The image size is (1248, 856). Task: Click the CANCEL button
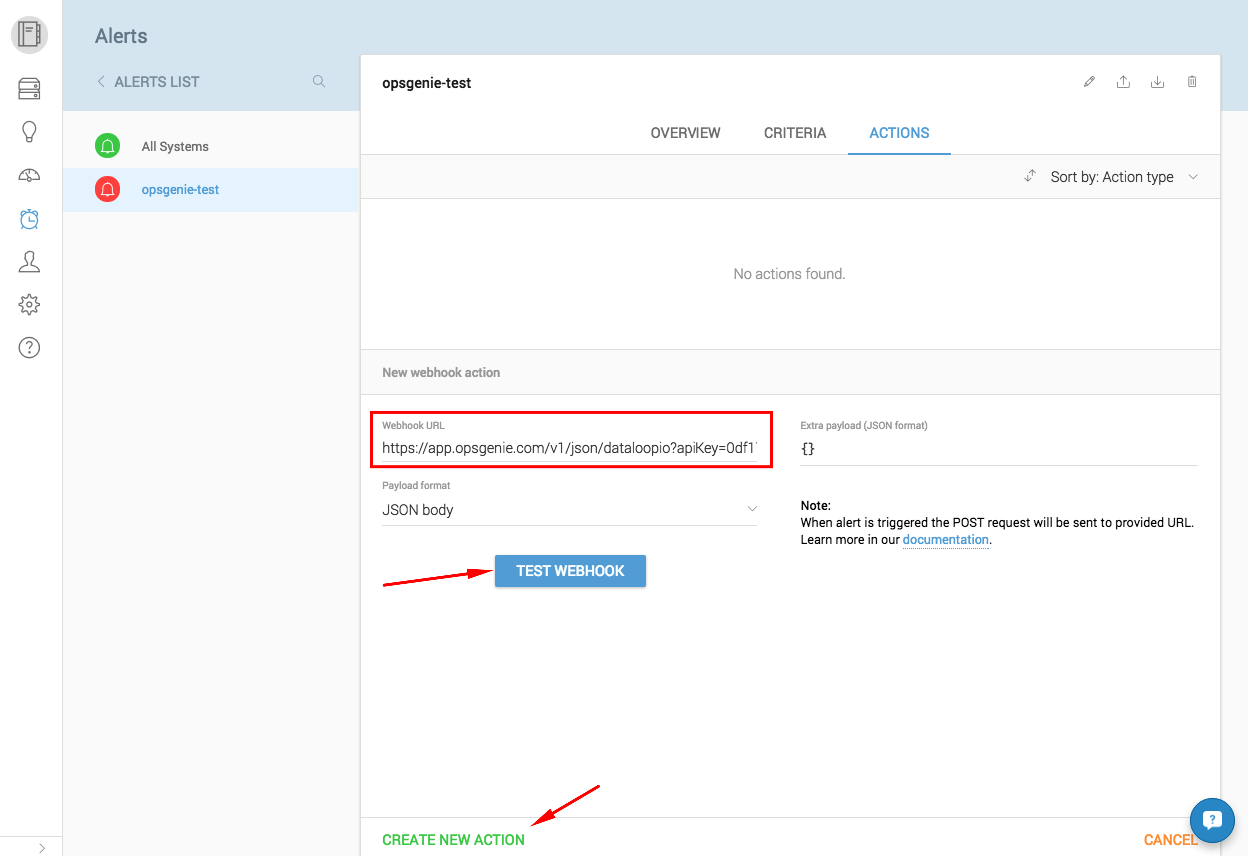pyautogui.click(x=1170, y=840)
